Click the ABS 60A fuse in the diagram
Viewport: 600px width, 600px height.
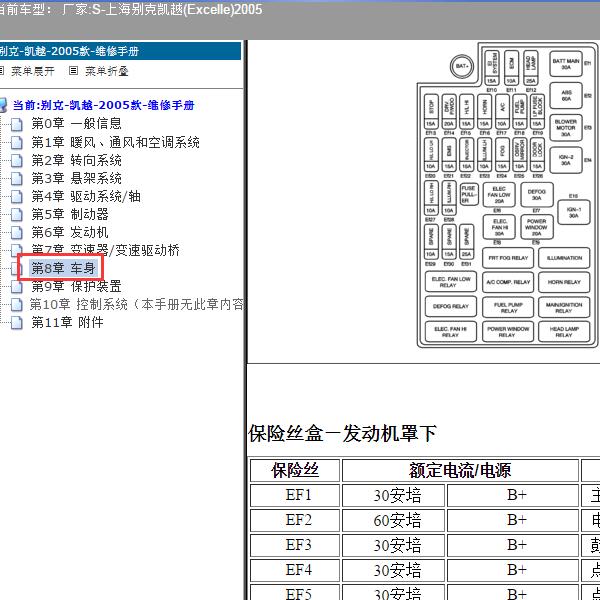566,96
